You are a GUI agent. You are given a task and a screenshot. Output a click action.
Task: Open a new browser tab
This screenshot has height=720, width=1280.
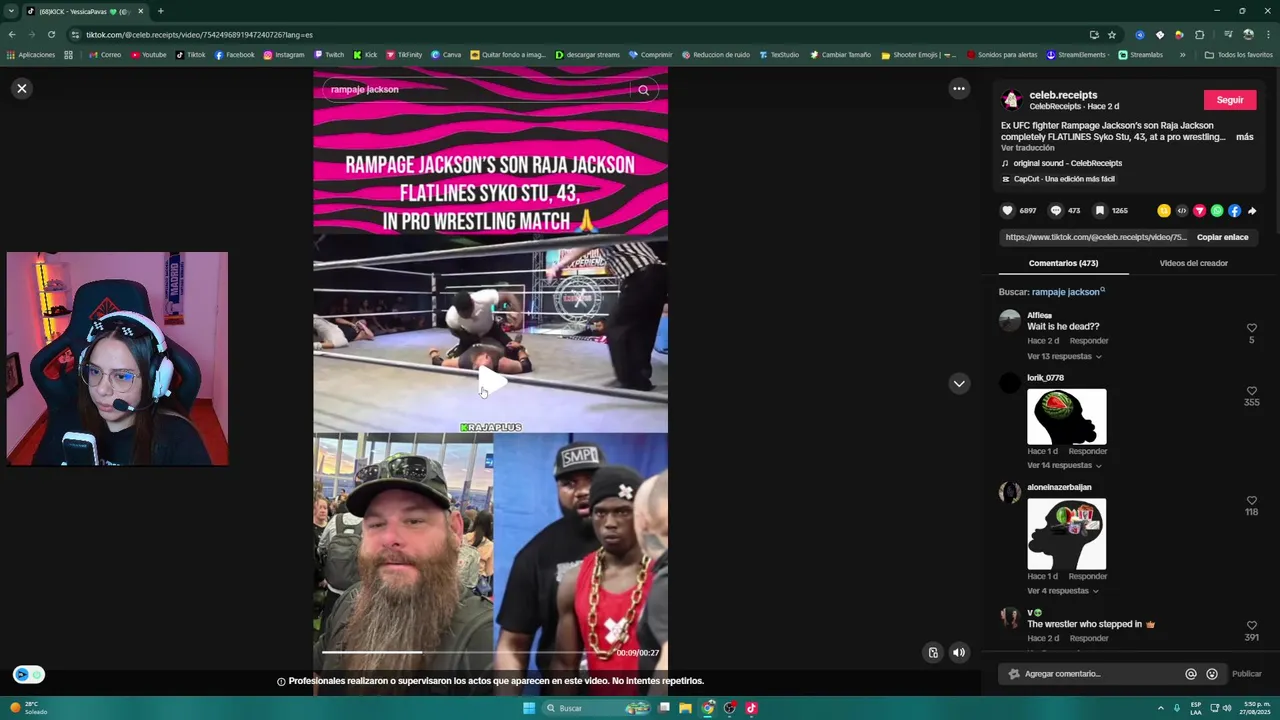point(160,11)
